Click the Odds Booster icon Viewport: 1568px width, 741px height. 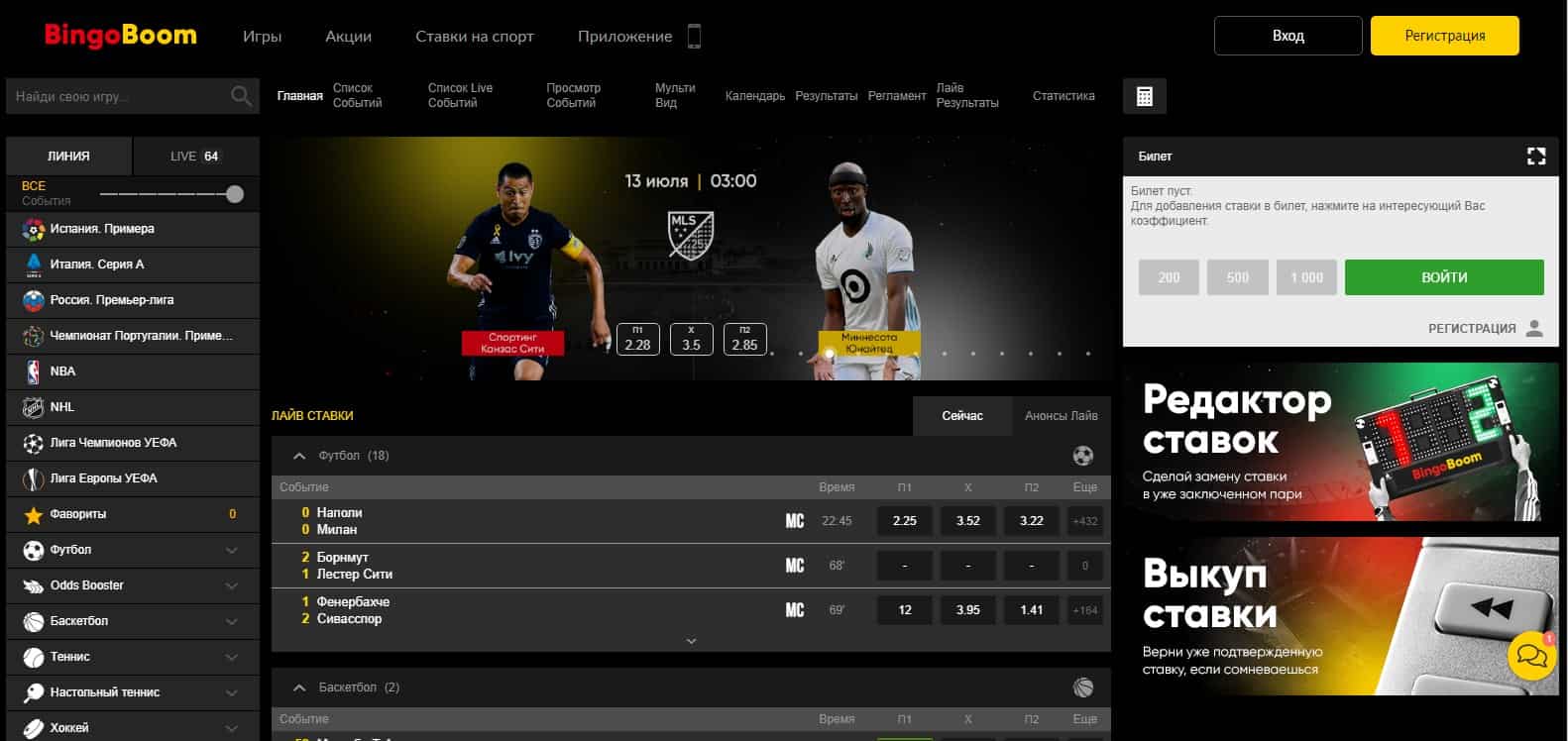(34, 585)
